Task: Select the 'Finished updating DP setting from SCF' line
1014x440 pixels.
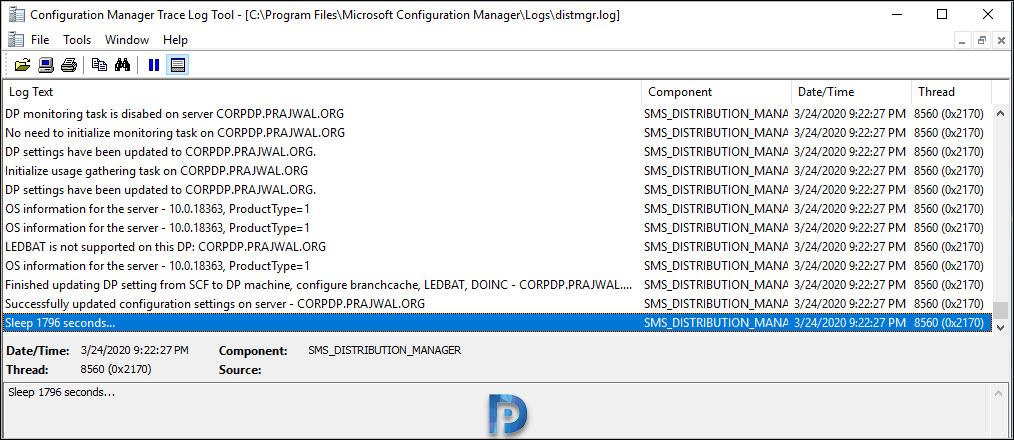Action: click(x=498, y=285)
